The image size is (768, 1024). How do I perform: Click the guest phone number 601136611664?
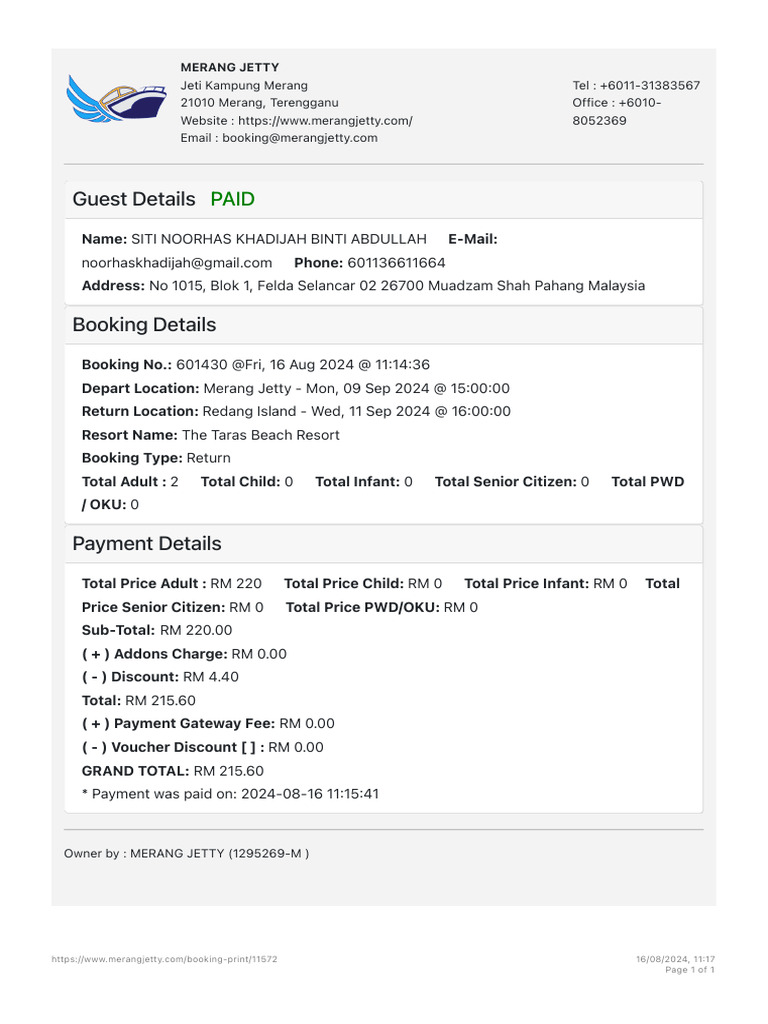pyautogui.click(x=396, y=262)
